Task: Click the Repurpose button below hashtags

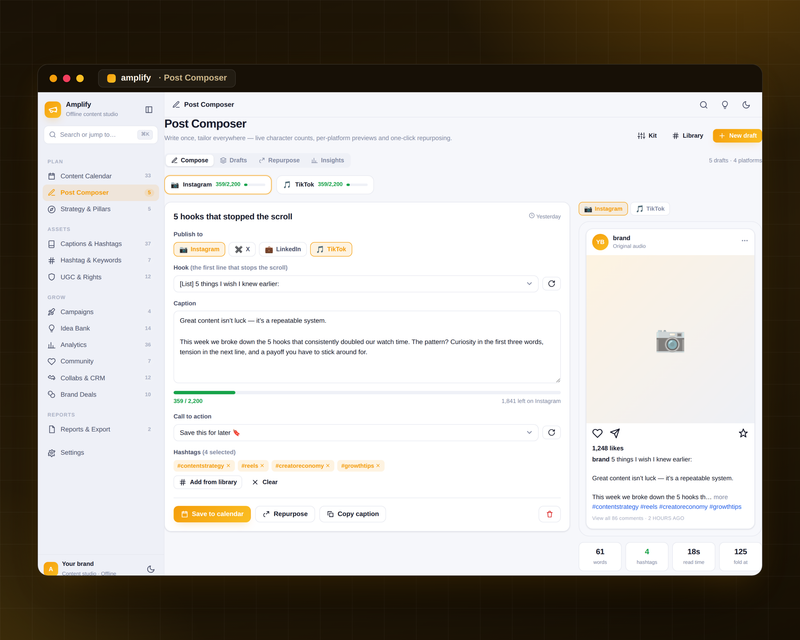Action: pos(285,514)
